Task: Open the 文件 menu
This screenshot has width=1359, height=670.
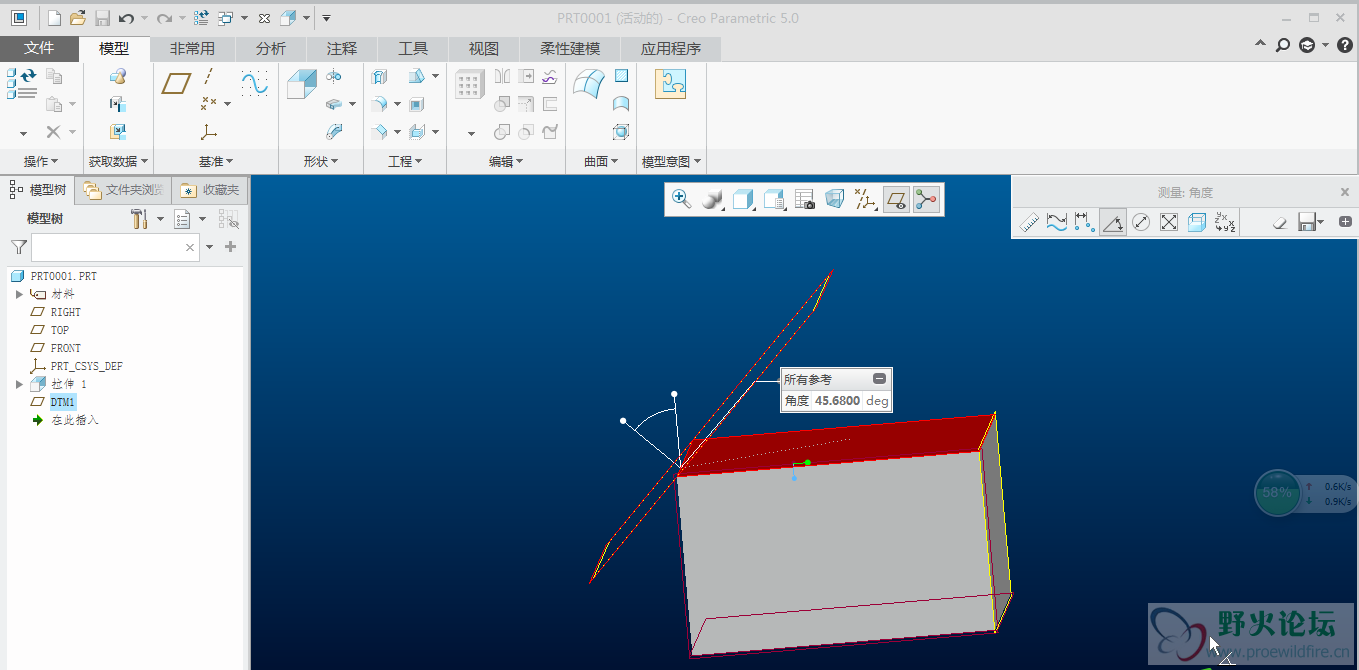Action: pyautogui.click(x=39, y=49)
